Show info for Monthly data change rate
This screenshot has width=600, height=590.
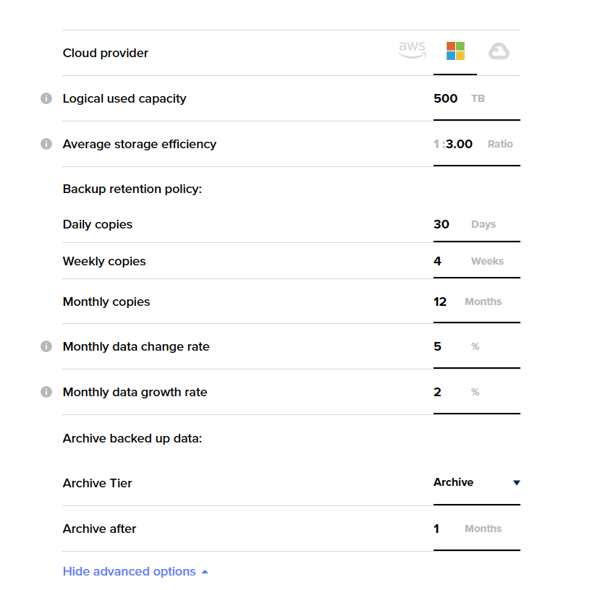tap(46, 347)
